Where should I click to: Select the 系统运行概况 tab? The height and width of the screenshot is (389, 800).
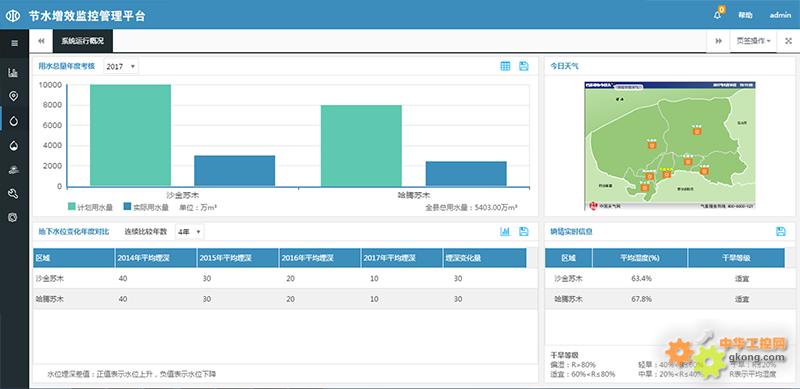(x=83, y=41)
